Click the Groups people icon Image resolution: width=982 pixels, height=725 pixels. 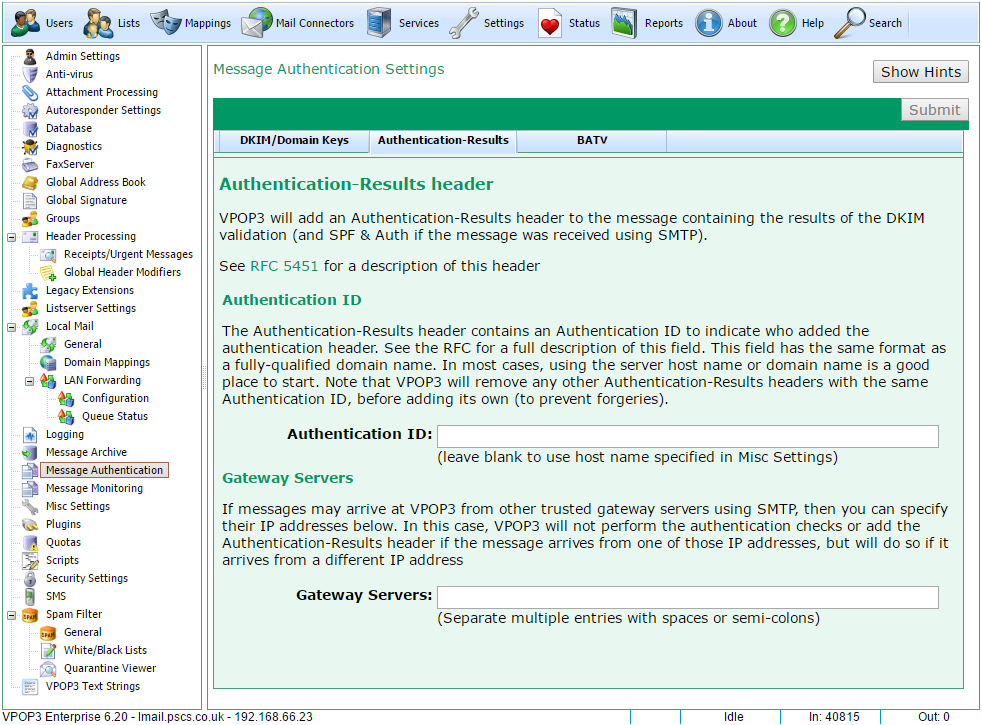click(30, 219)
